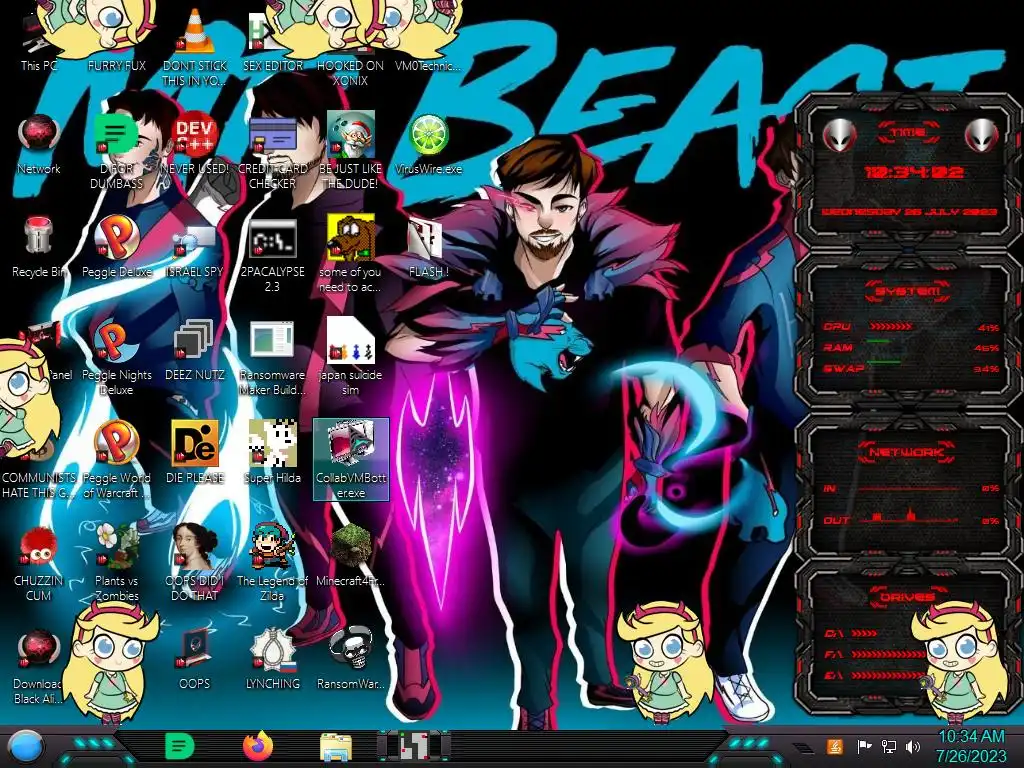Open Action Center flag tray icon
The height and width of the screenshot is (768, 1024).
pyautogui.click(x=865, y=746)
